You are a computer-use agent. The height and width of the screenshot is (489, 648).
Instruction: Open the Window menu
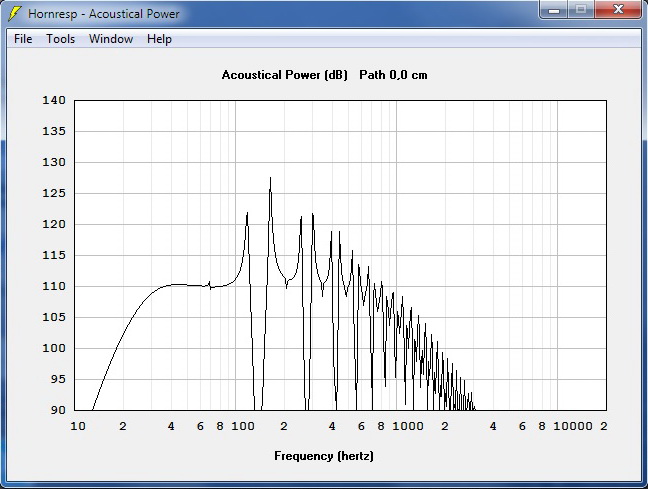tap(111, 39)
